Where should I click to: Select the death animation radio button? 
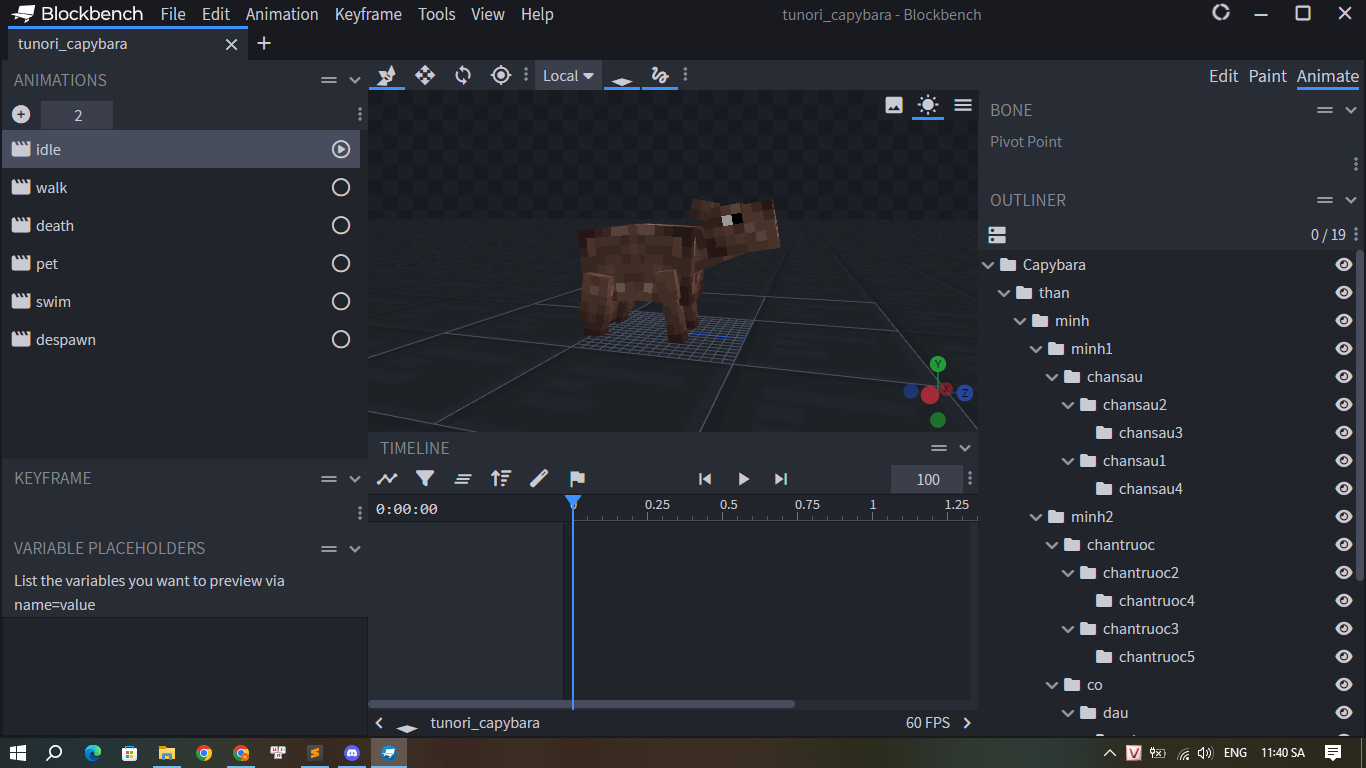coord(341,225)
